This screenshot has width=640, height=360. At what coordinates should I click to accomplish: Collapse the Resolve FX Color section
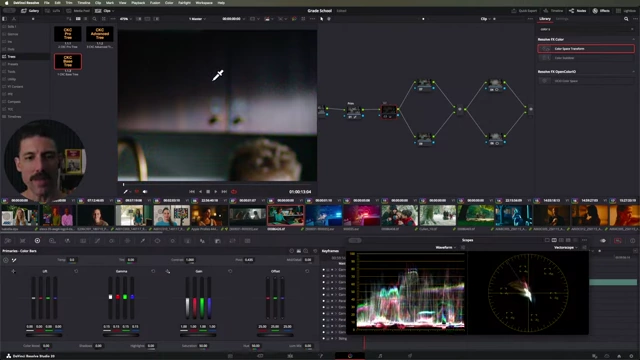click(633, 40)
